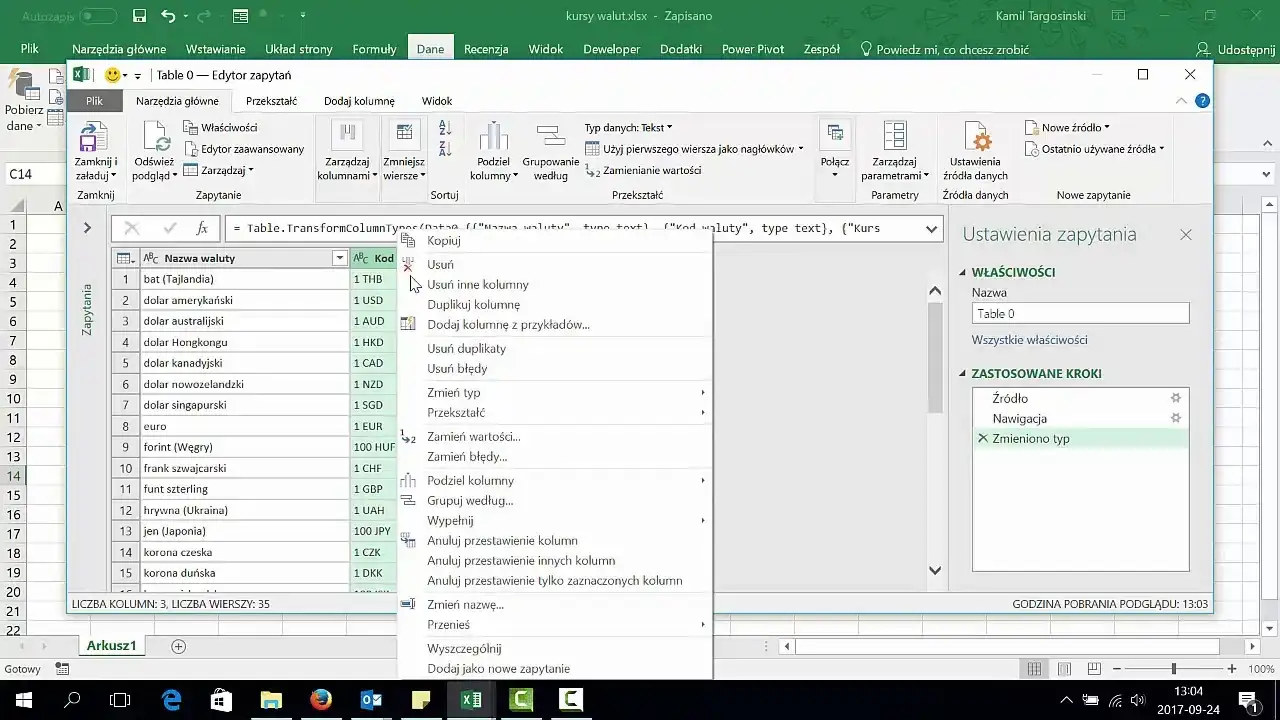
Task: Open Ustawienia źródła danych
Action: point(975,138)
